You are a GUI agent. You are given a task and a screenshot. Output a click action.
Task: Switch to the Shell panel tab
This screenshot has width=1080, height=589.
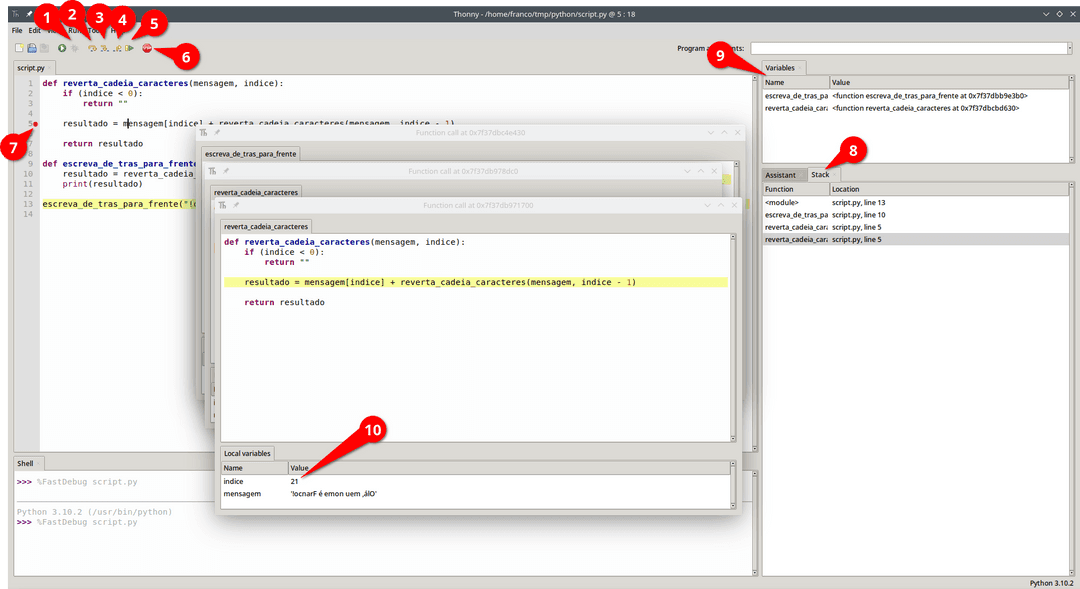[x=27, y=463]
